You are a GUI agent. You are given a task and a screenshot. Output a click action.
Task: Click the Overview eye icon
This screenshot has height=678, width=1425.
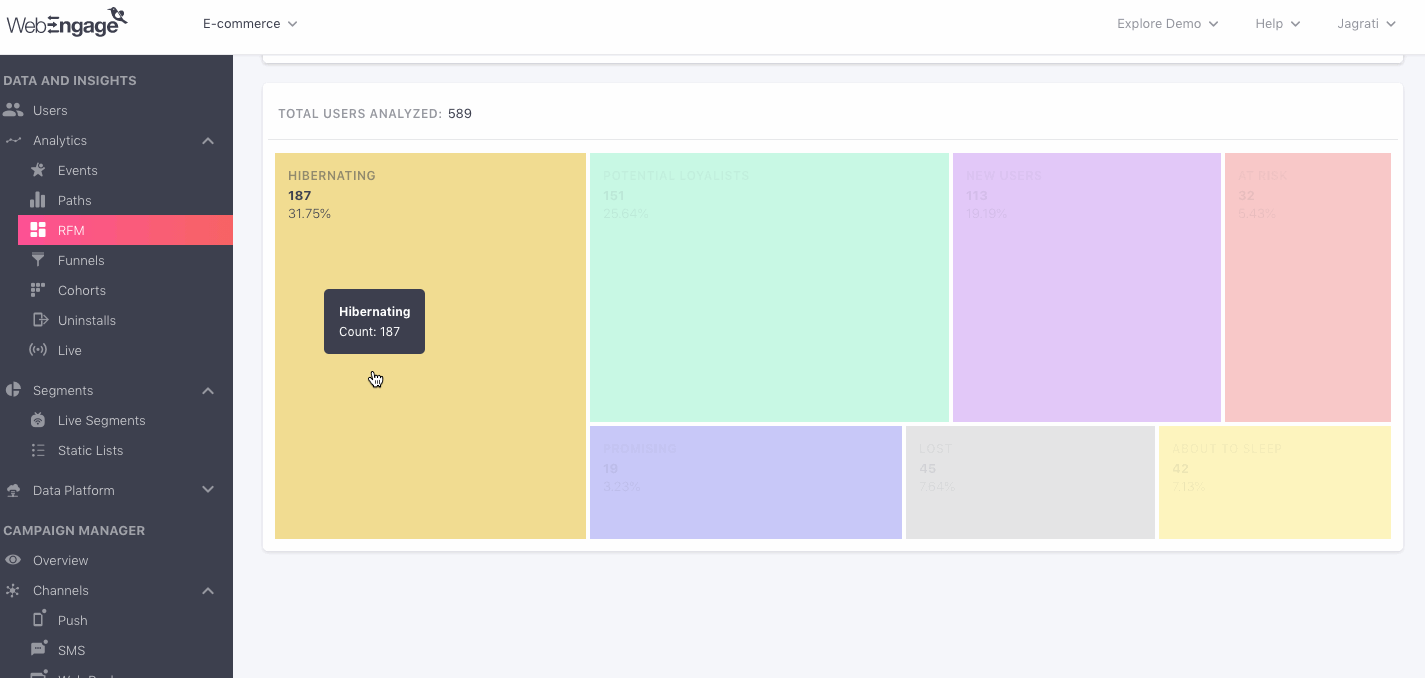(13, 560)
